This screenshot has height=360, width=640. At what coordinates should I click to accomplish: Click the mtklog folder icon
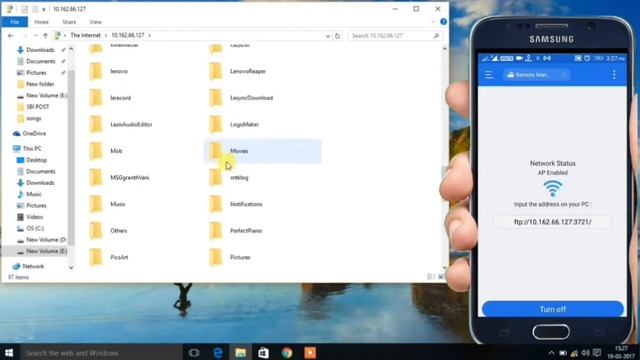tap(216, 178)
